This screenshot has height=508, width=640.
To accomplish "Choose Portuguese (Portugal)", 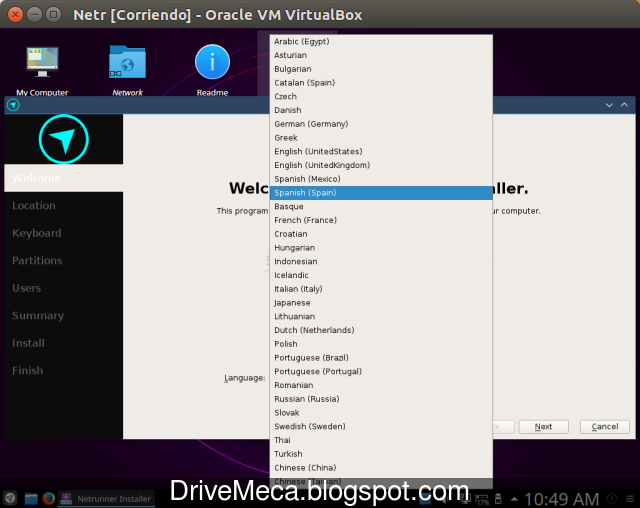I will click(x=381, y=371).
